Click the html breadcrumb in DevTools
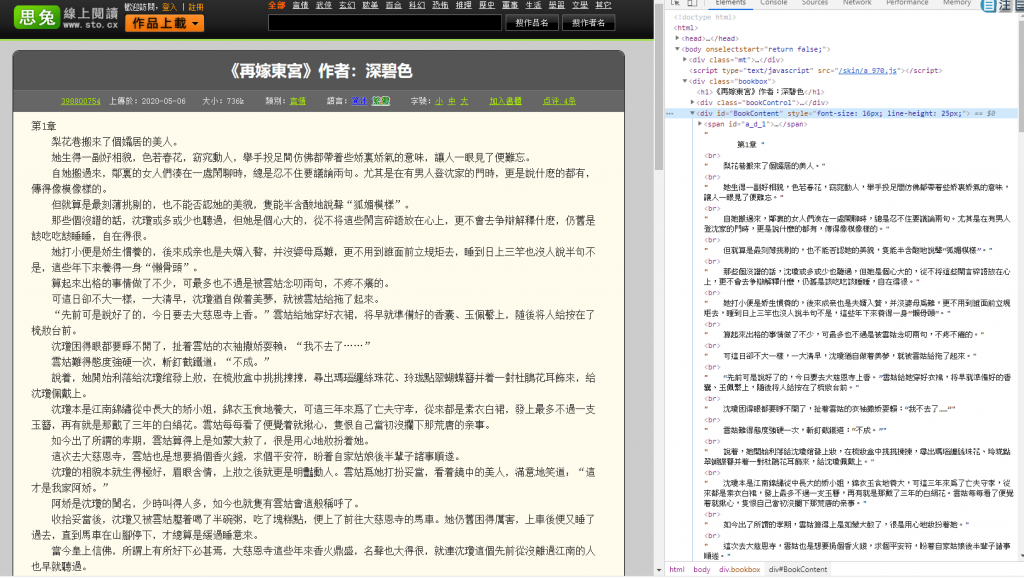1024x579 pixels. 677,570
